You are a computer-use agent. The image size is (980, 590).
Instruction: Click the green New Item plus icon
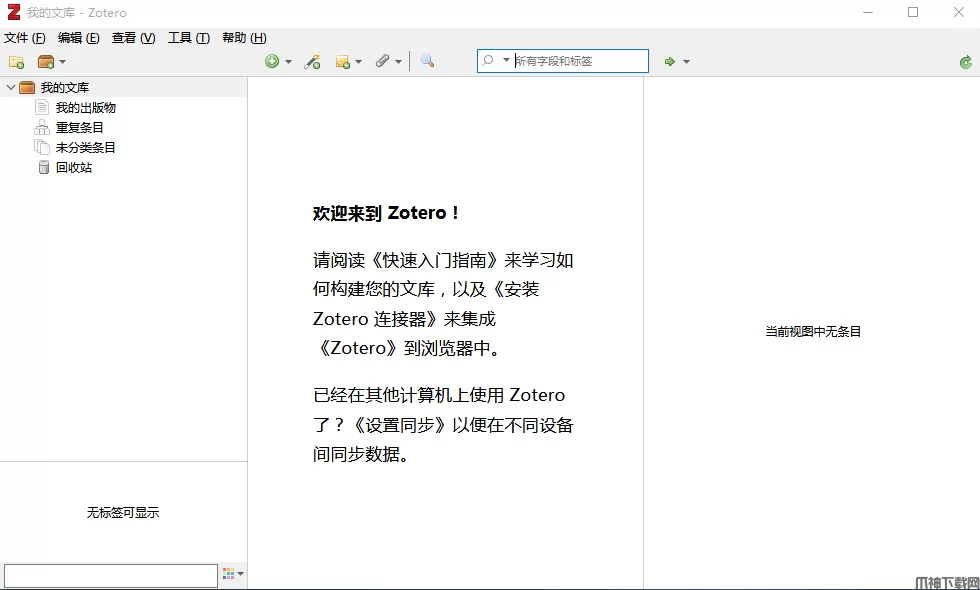(x=272, y=62)
